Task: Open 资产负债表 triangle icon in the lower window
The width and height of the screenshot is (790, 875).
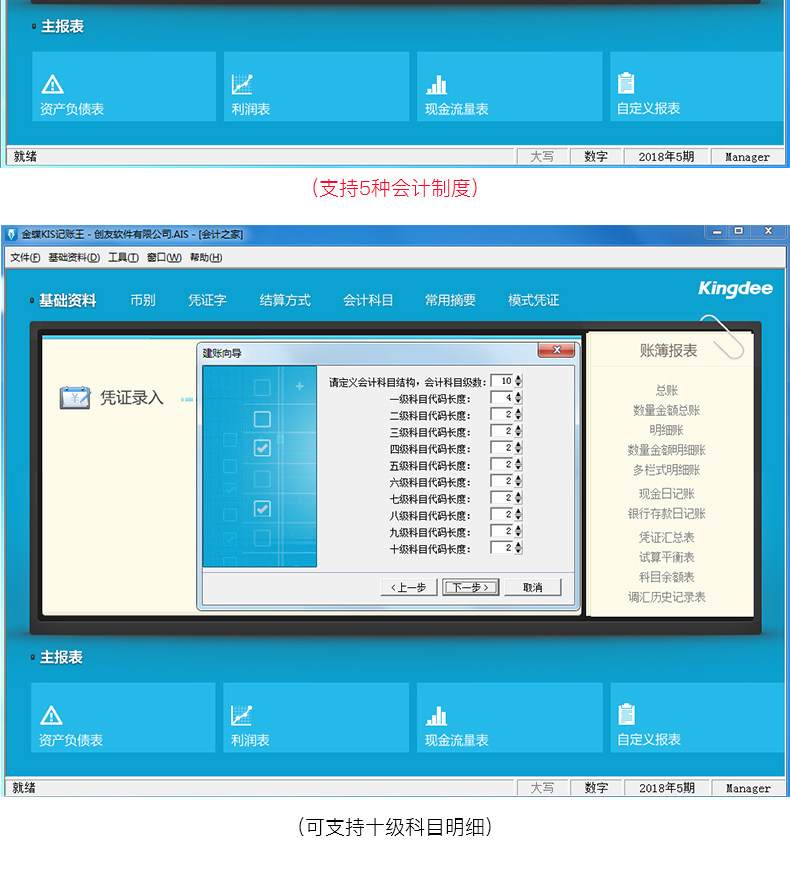Action: 51,715
